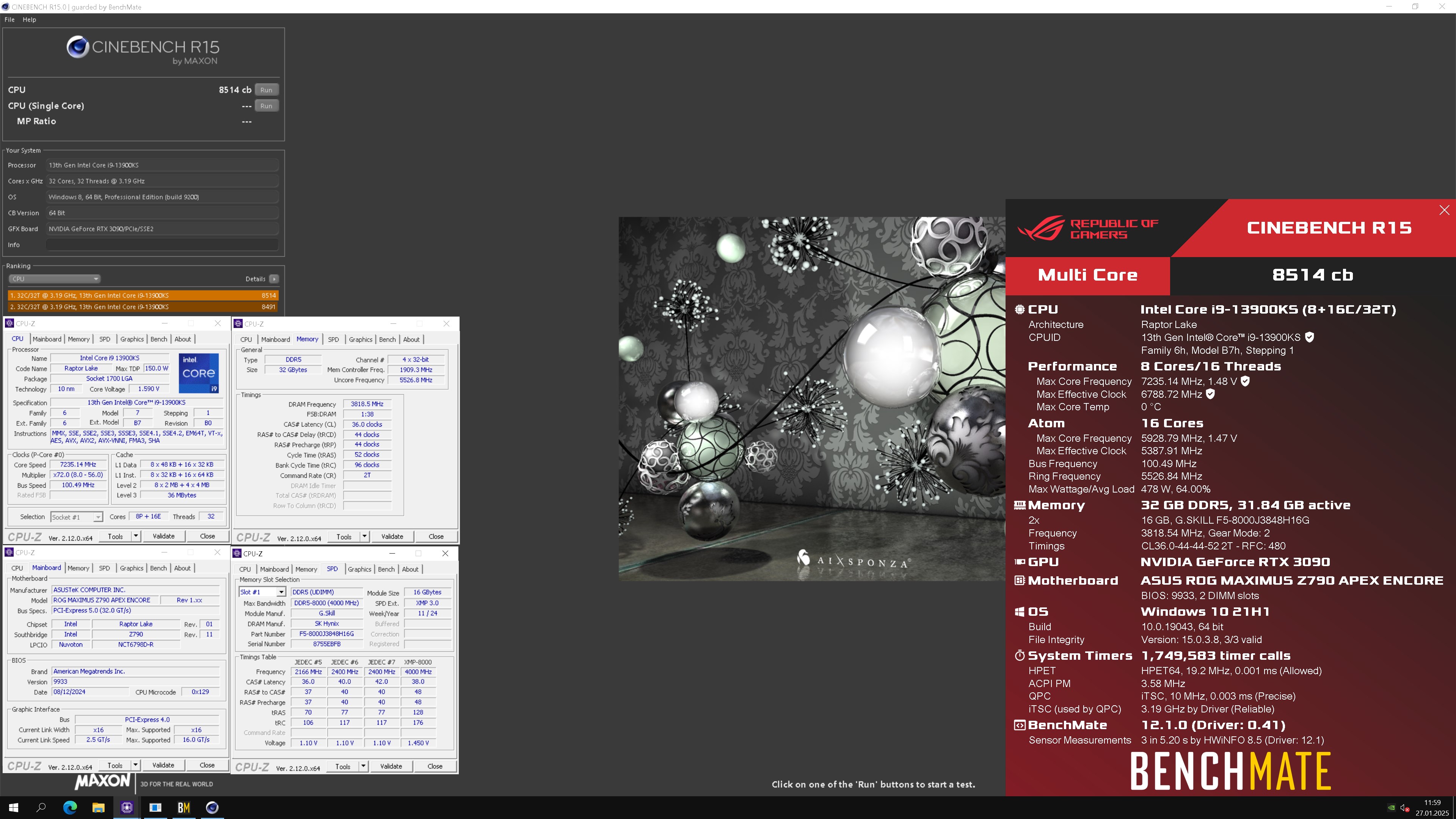Switch to CPU-Z in the taskbar
The width and height of the screenshot is (1456, 819).
tap(127, 807)
